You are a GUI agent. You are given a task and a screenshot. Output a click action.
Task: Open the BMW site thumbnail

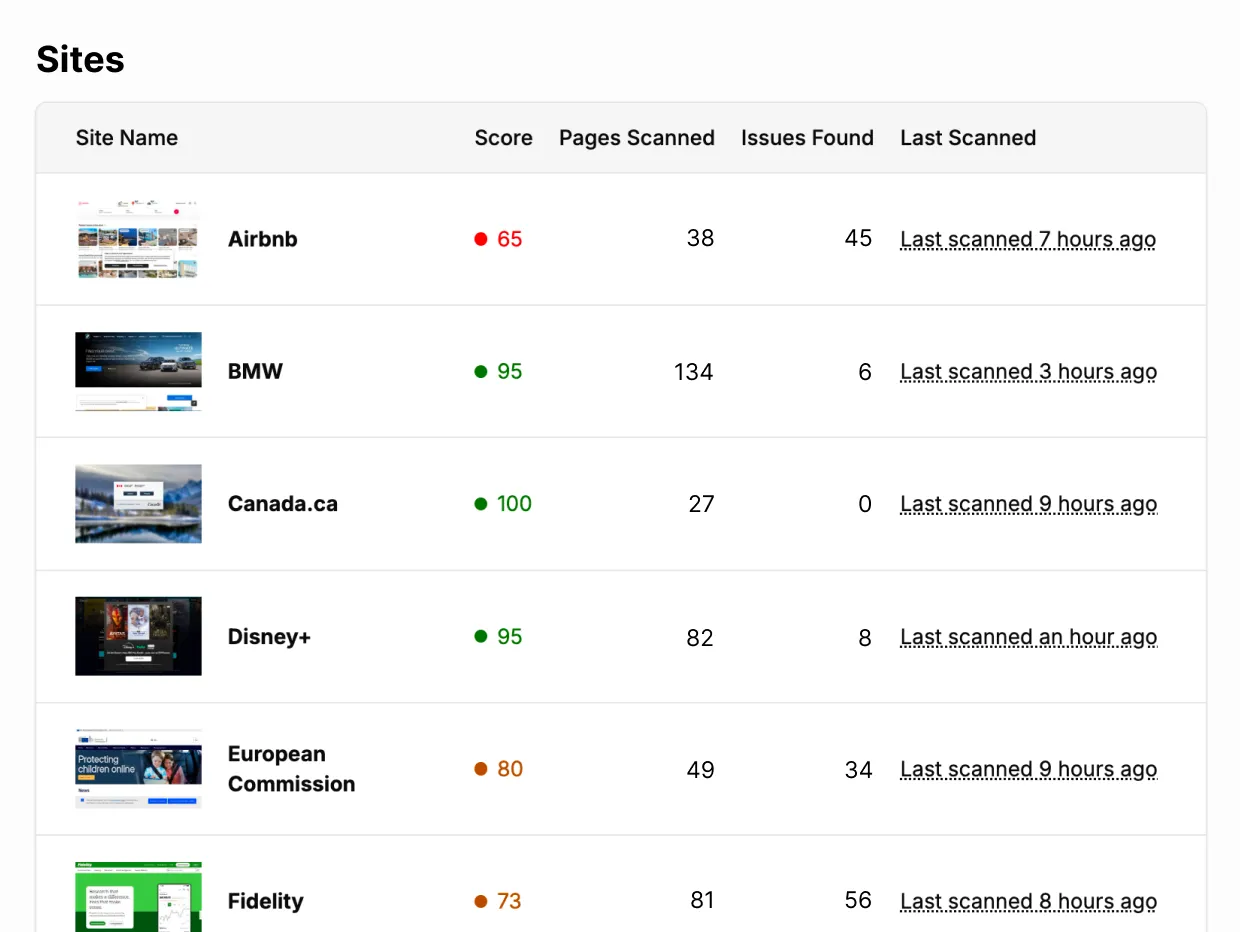click(x=138, y=371)
